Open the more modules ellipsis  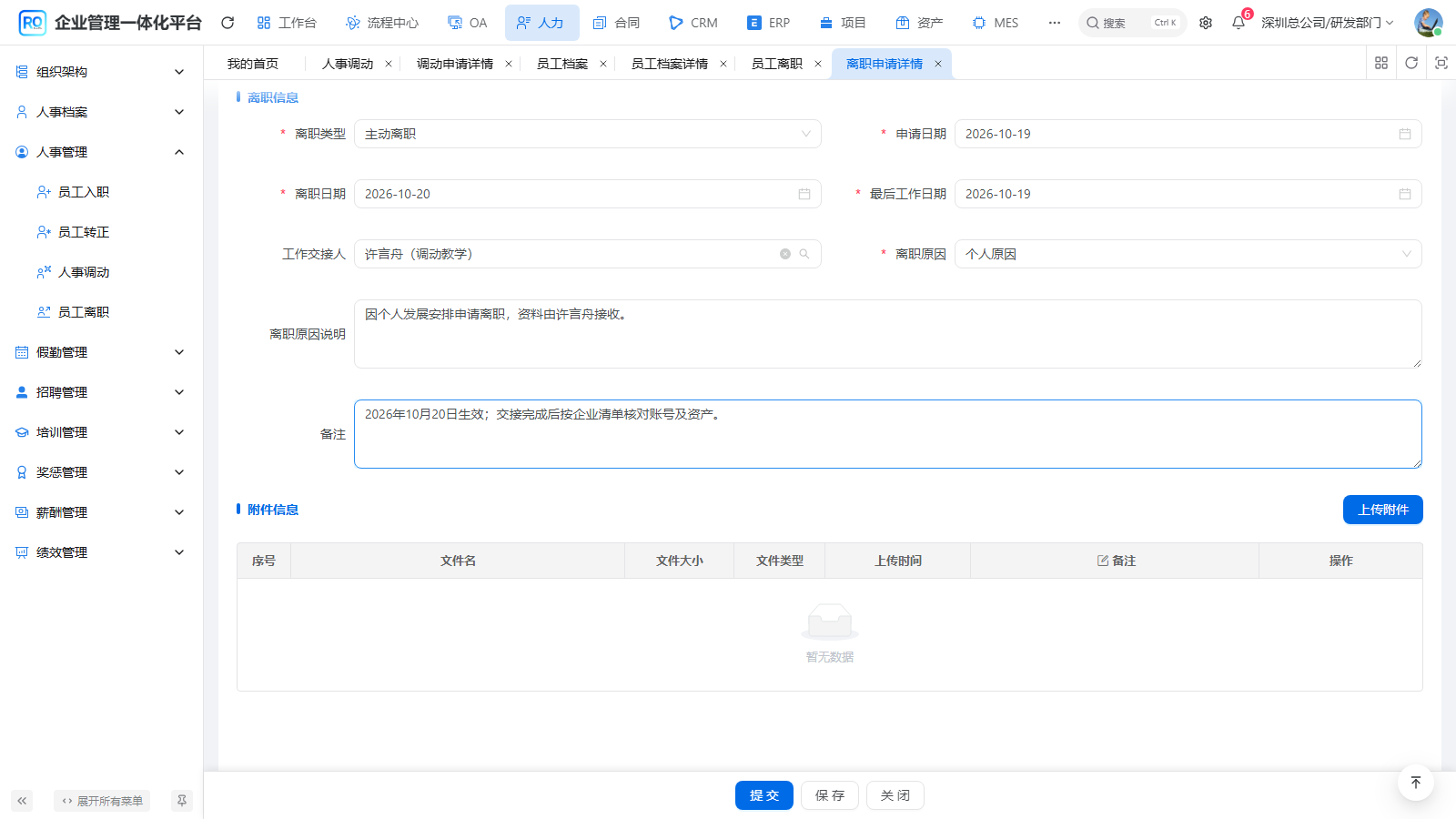[x=1055, y=23]
